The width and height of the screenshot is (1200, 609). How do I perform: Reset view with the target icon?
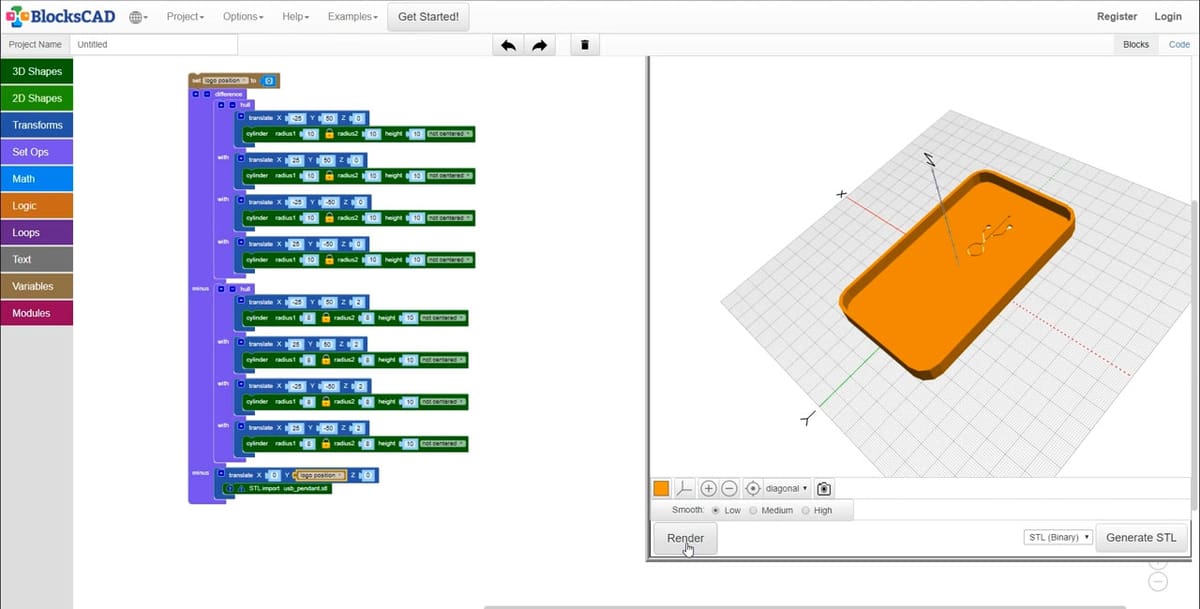pos(753,488)
